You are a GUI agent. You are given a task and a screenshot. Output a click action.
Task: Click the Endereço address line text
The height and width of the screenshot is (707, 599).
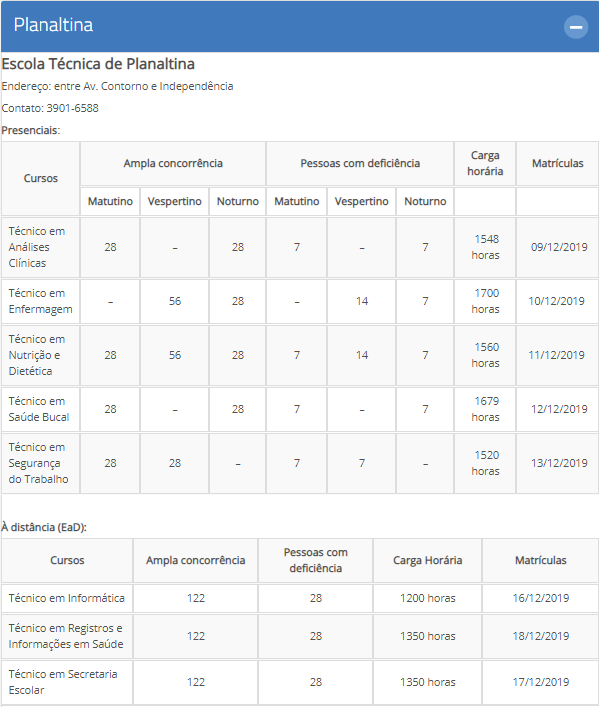(117, 86)
